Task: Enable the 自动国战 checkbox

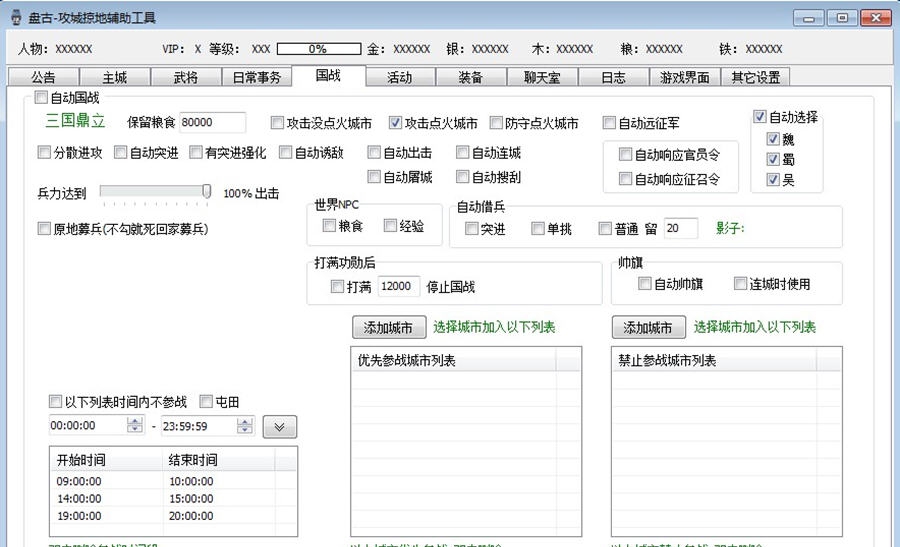Action: [x=41, y=98]
